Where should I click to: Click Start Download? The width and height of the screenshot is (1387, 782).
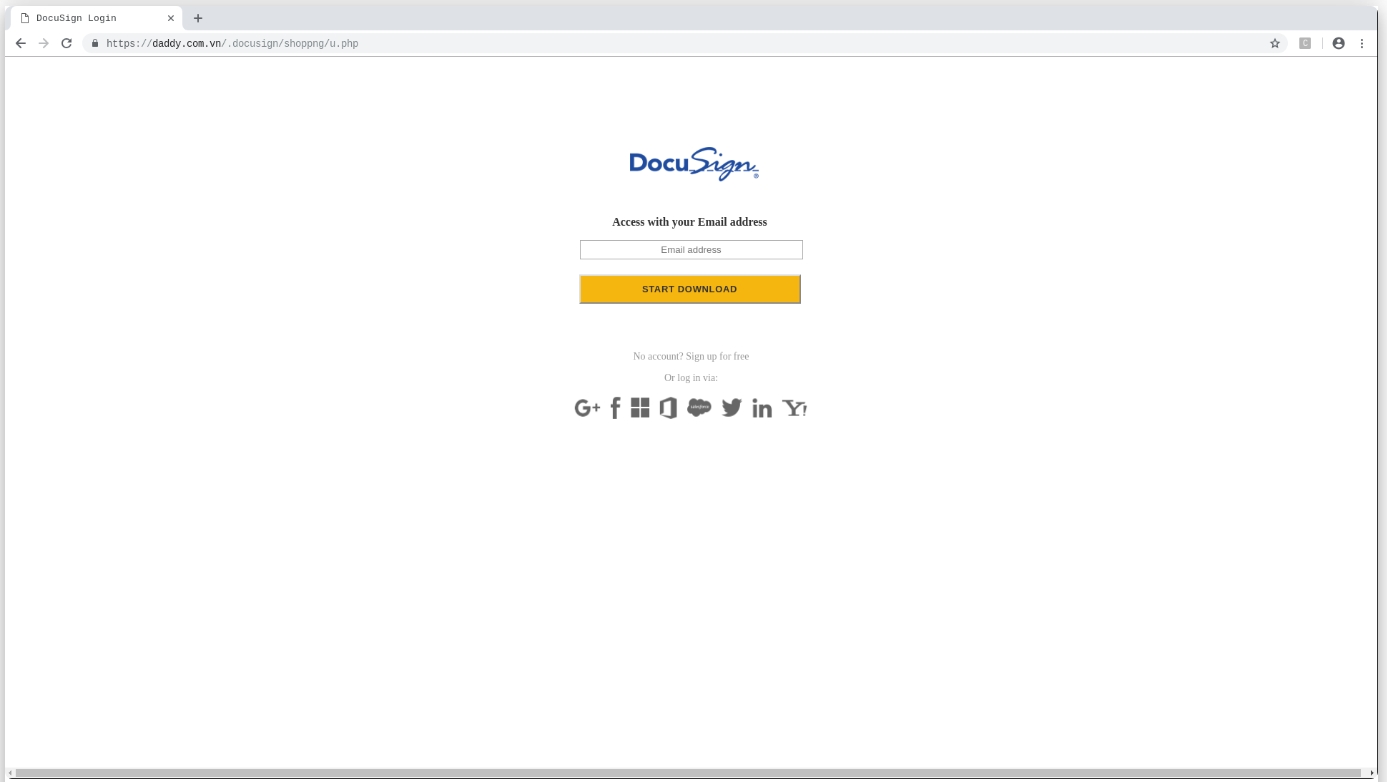click(x=690, y=289)
